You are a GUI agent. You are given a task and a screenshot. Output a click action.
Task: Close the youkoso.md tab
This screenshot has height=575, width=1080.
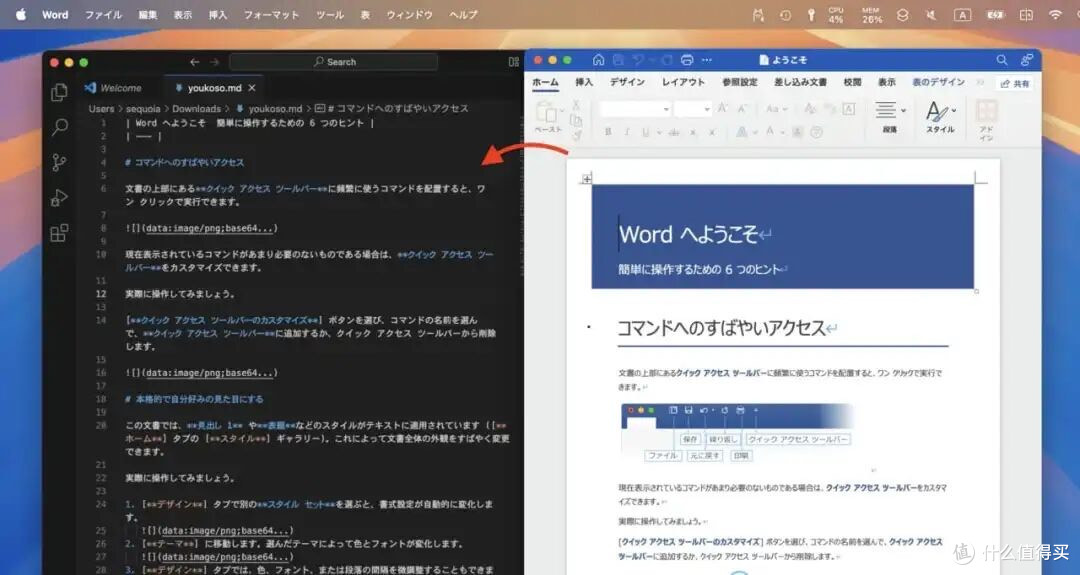[x=252, y=88]
